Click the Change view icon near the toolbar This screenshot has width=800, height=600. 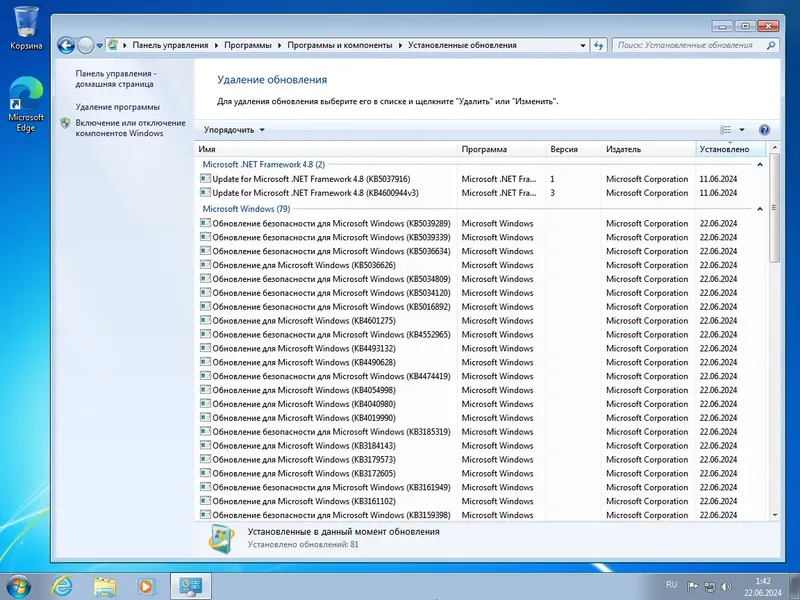[x=725, y=129]
